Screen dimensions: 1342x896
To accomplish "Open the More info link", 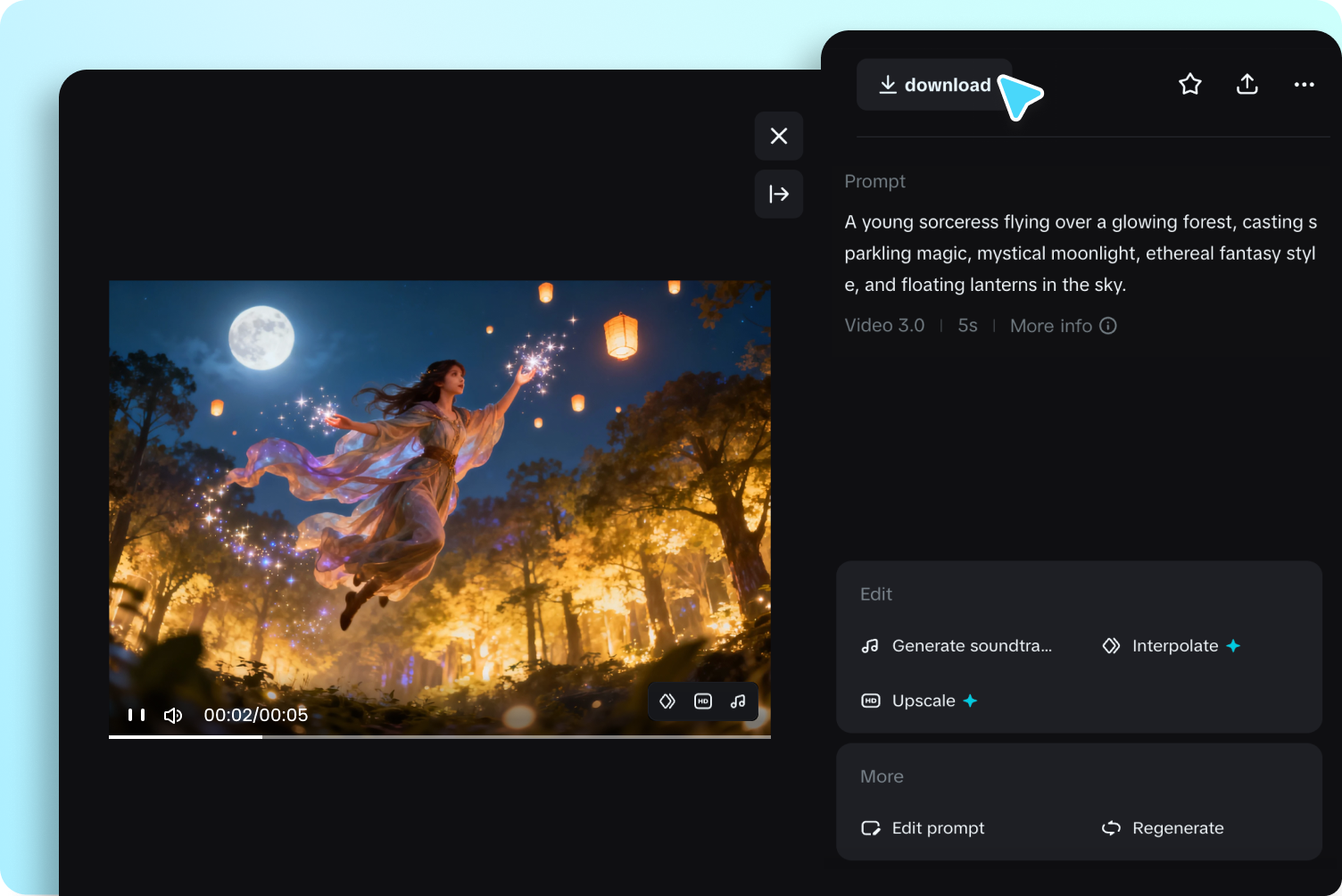I will [1064, 326].
